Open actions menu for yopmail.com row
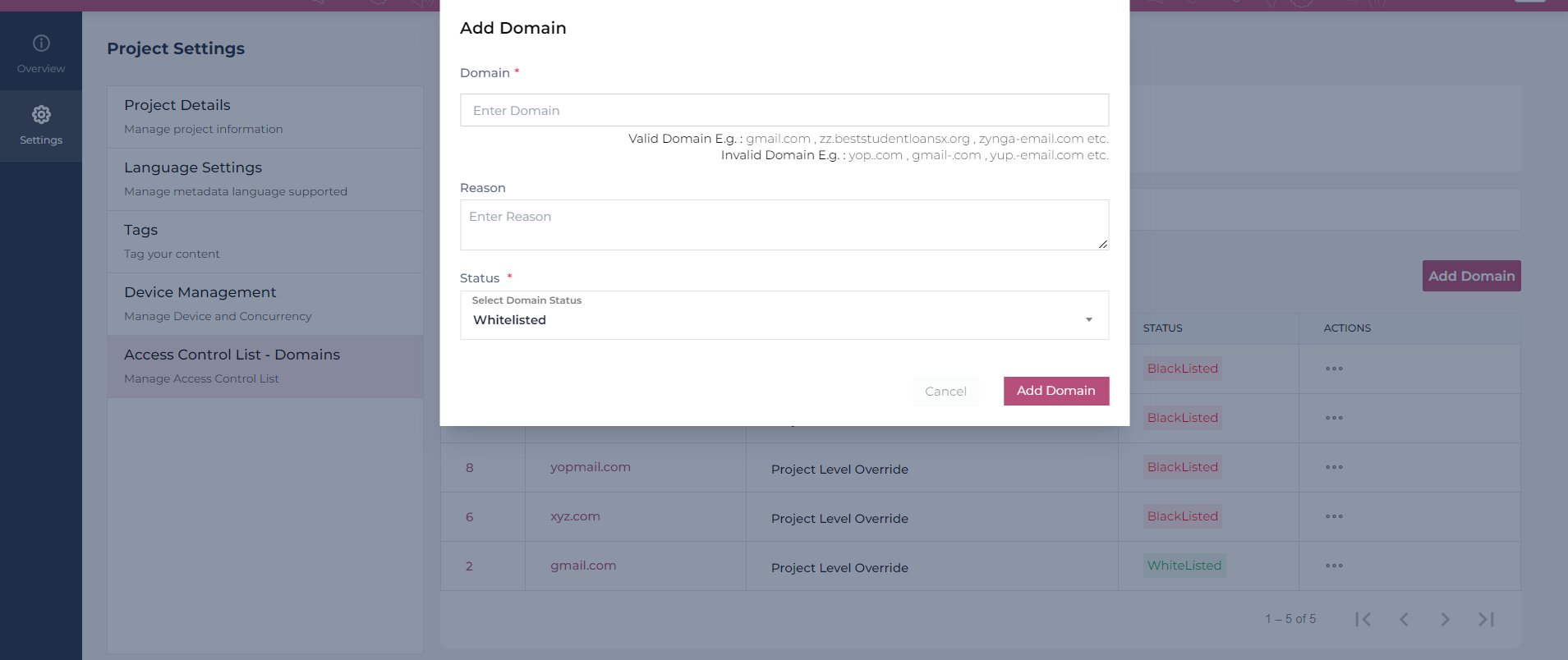The width and height of the screenshot is (1568, 660). point(1334,467)
